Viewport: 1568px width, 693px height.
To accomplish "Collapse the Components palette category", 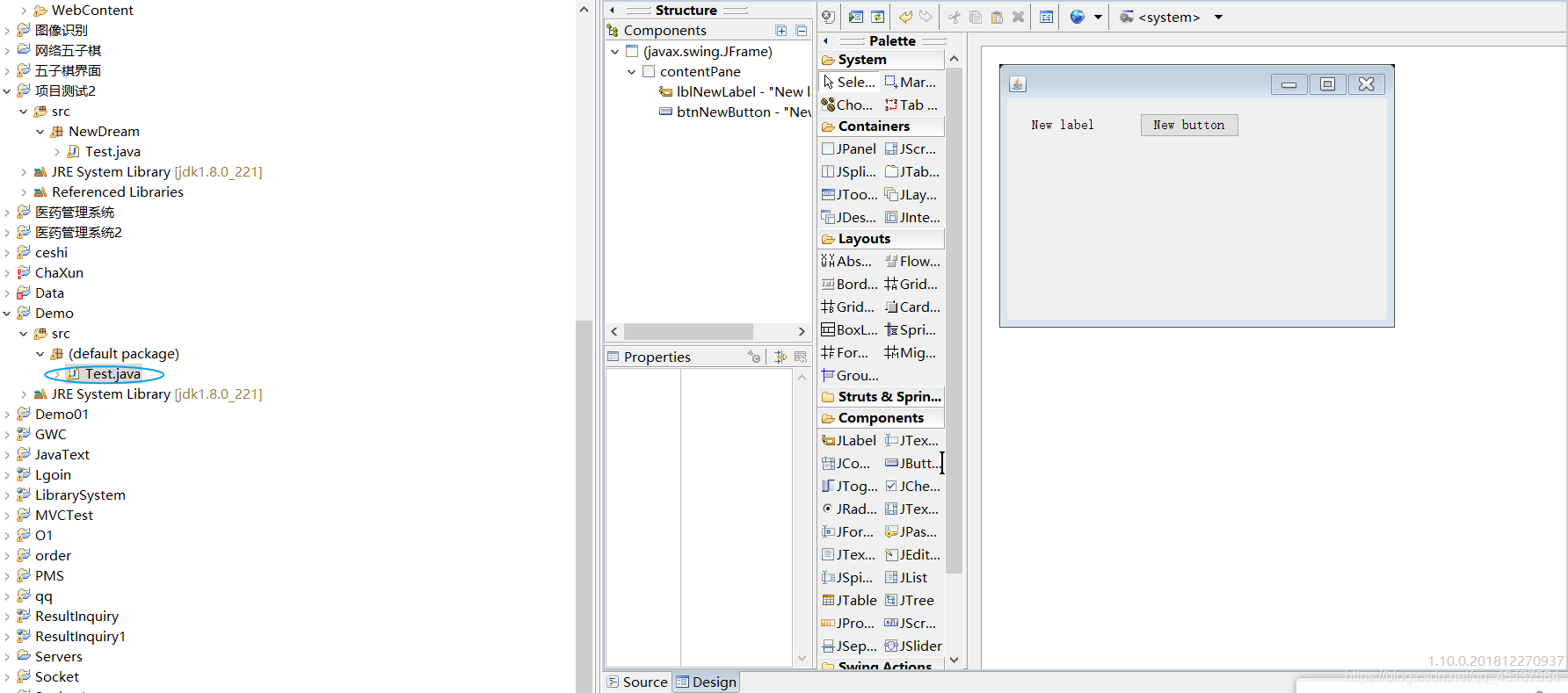I will click(x=881, y=418).
